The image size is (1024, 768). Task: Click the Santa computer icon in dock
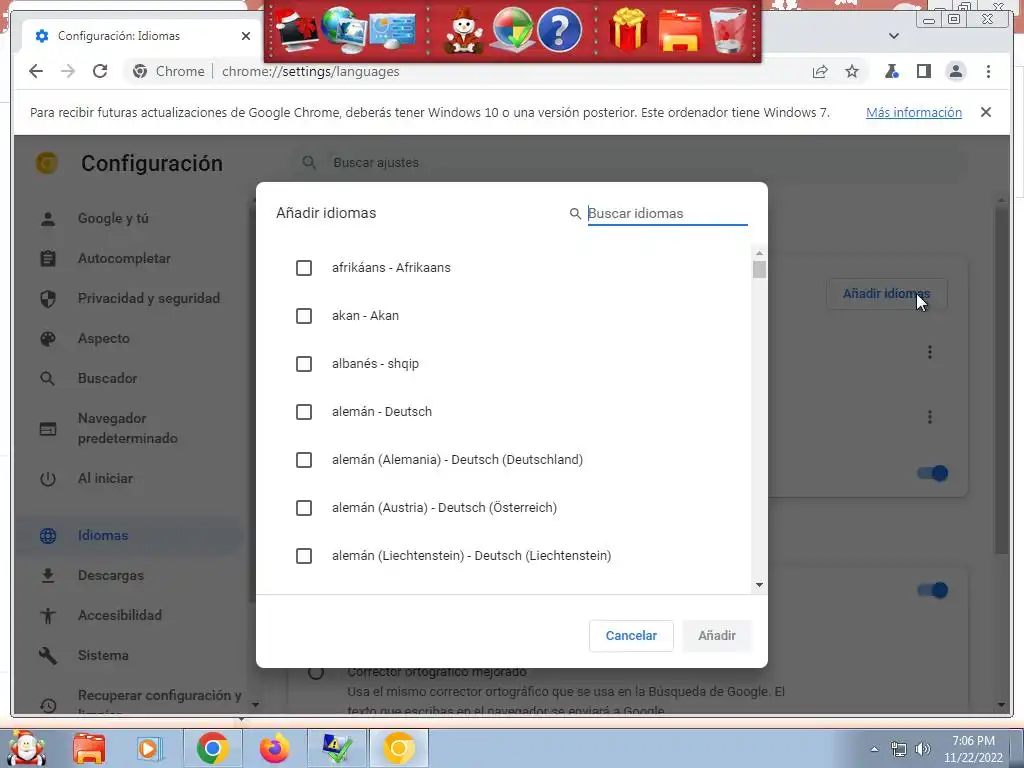pos(296,30)
